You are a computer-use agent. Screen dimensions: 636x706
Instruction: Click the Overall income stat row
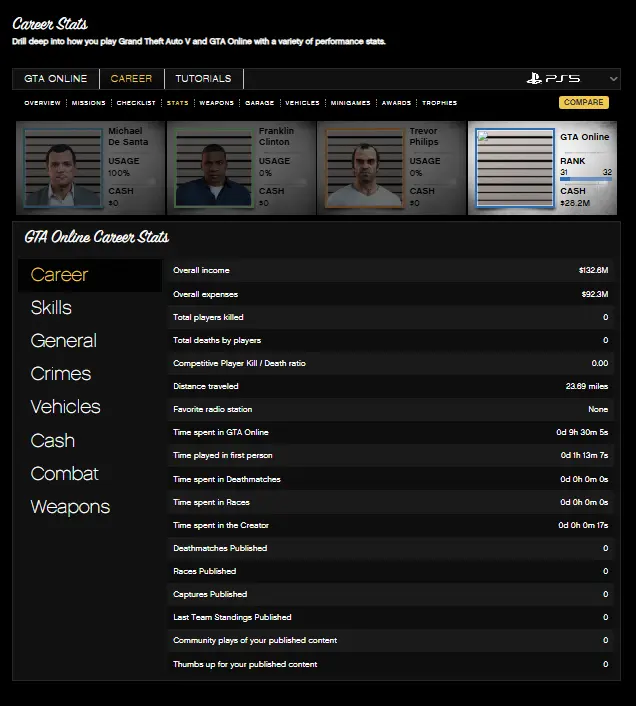coord(390,271)
